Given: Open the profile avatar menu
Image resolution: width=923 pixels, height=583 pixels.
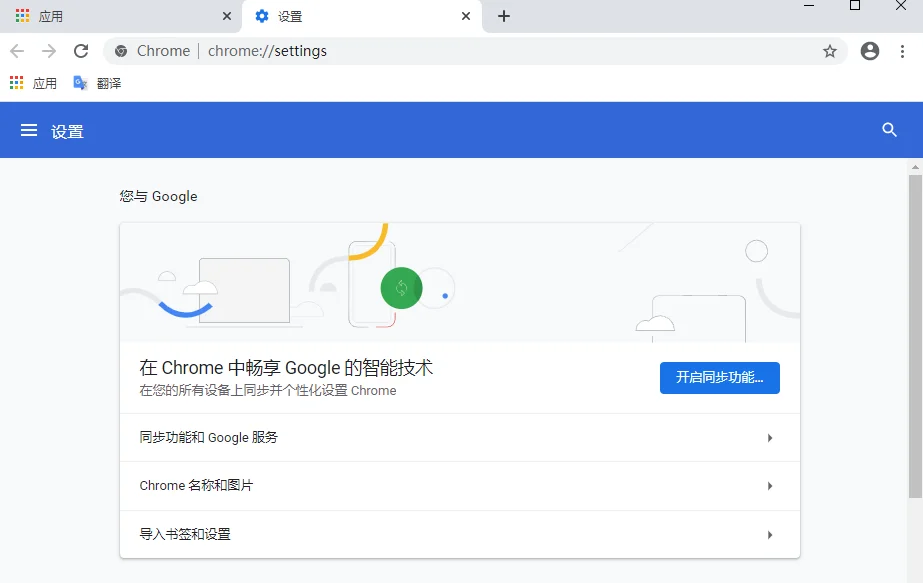Looking at the screenshot, I should click(x=869, y=51).
